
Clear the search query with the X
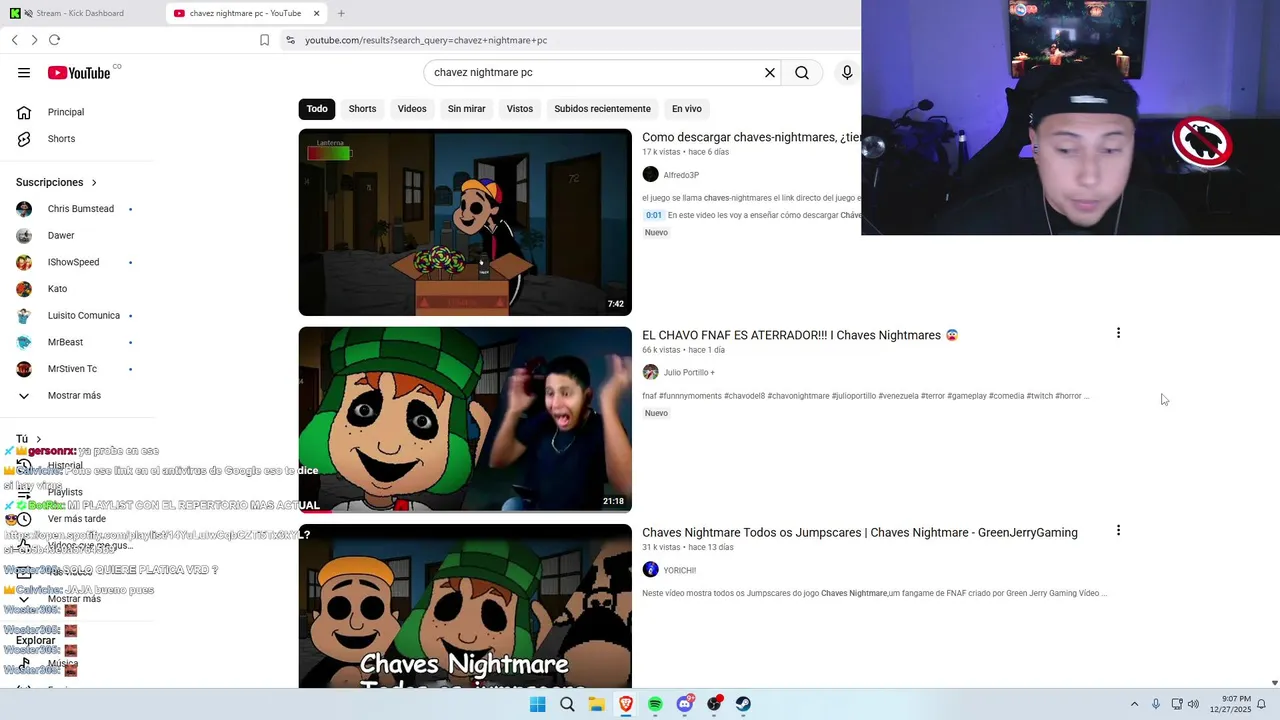(x=770, y=72)
